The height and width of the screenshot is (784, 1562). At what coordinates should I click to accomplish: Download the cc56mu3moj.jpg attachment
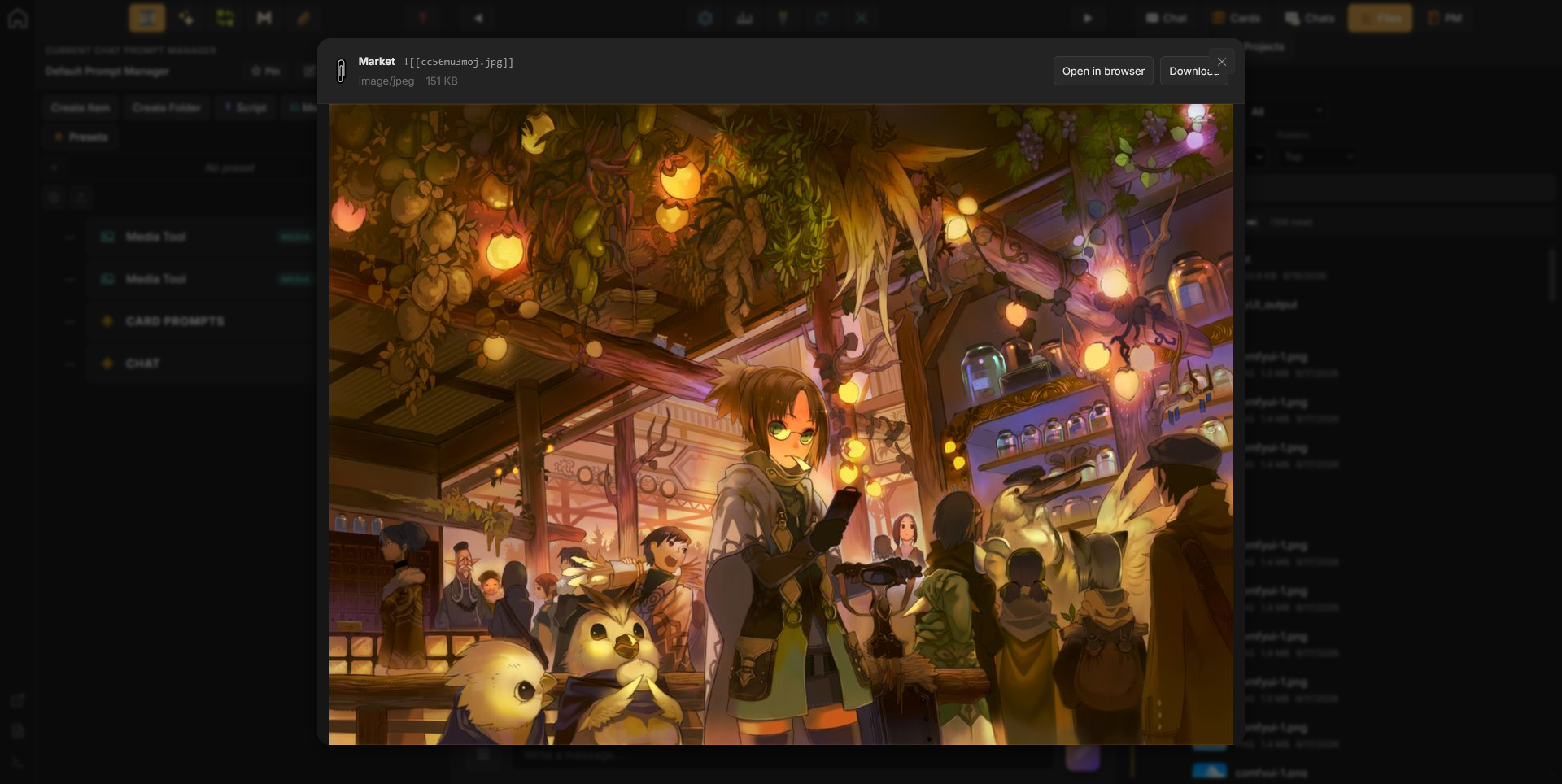click(1193, 71)
